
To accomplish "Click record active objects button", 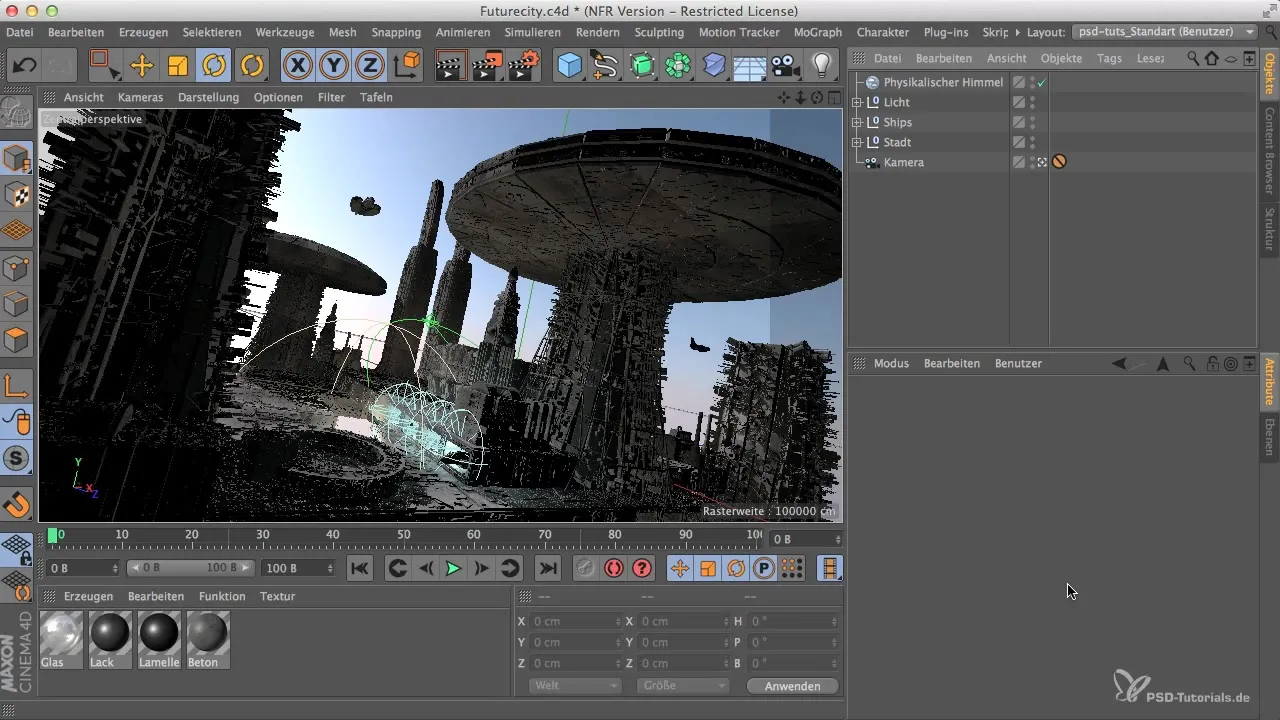I will pyautogui.click(x=585, y=568).
